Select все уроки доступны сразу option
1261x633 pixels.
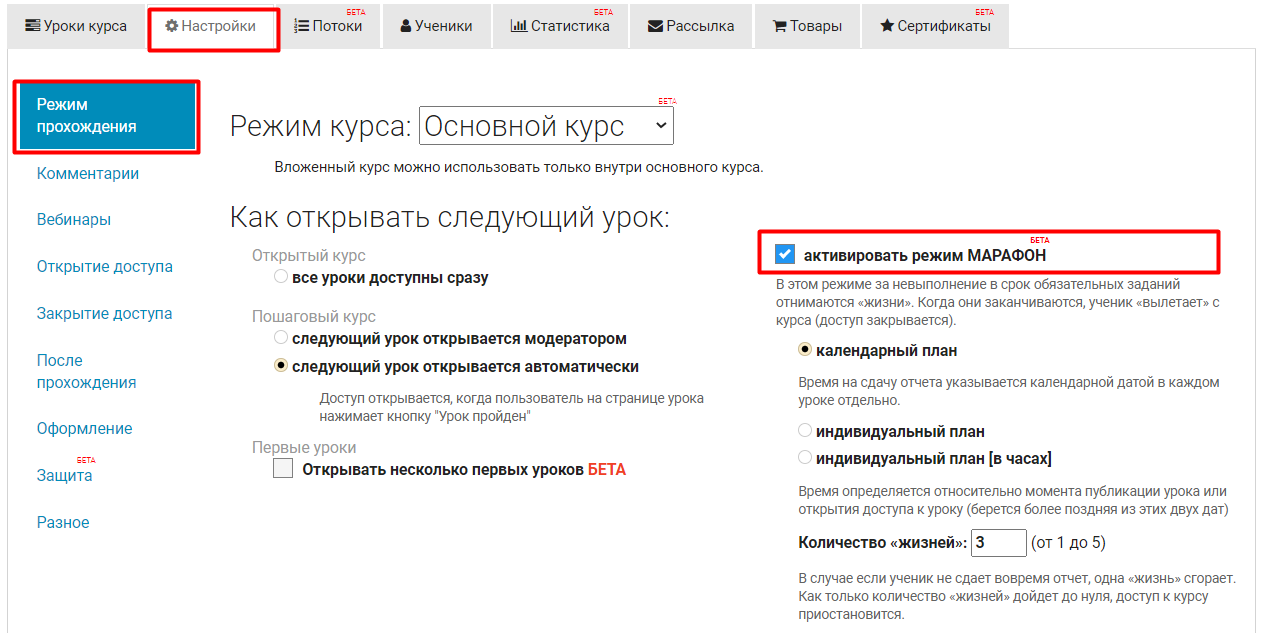281,277
